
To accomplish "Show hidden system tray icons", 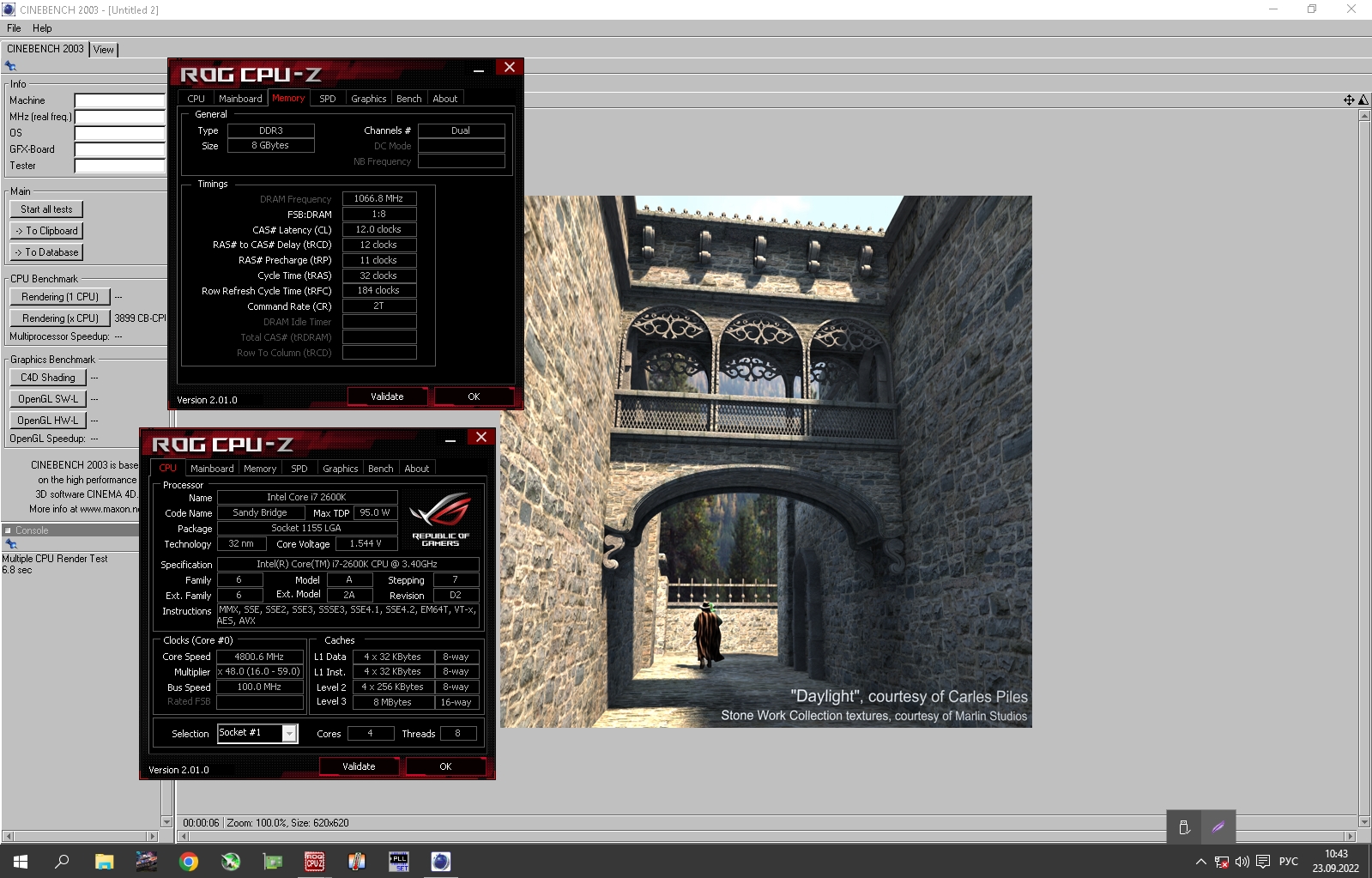I will click(1200, 862).
